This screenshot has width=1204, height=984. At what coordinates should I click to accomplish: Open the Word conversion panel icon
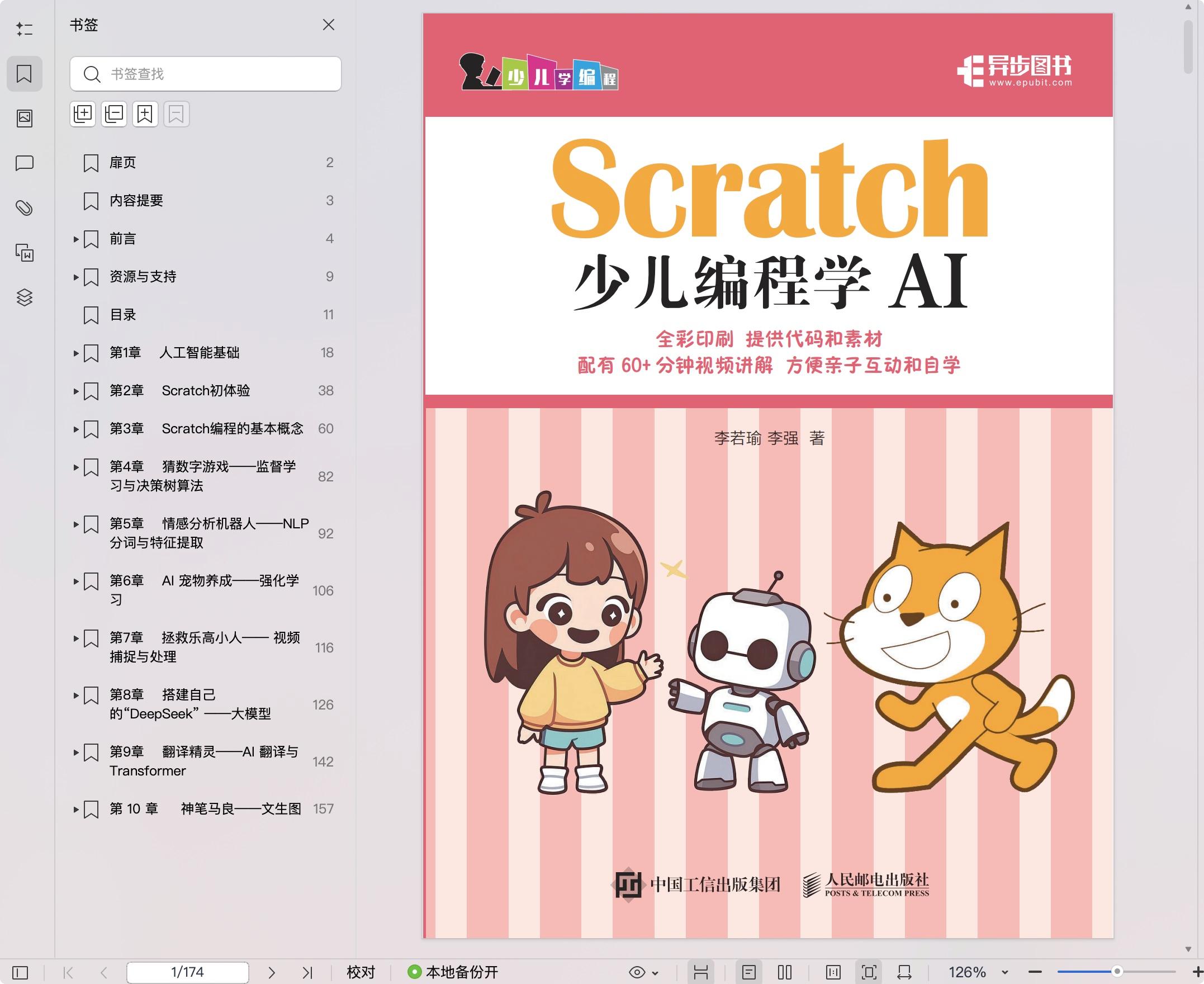[x=25, y=252]
